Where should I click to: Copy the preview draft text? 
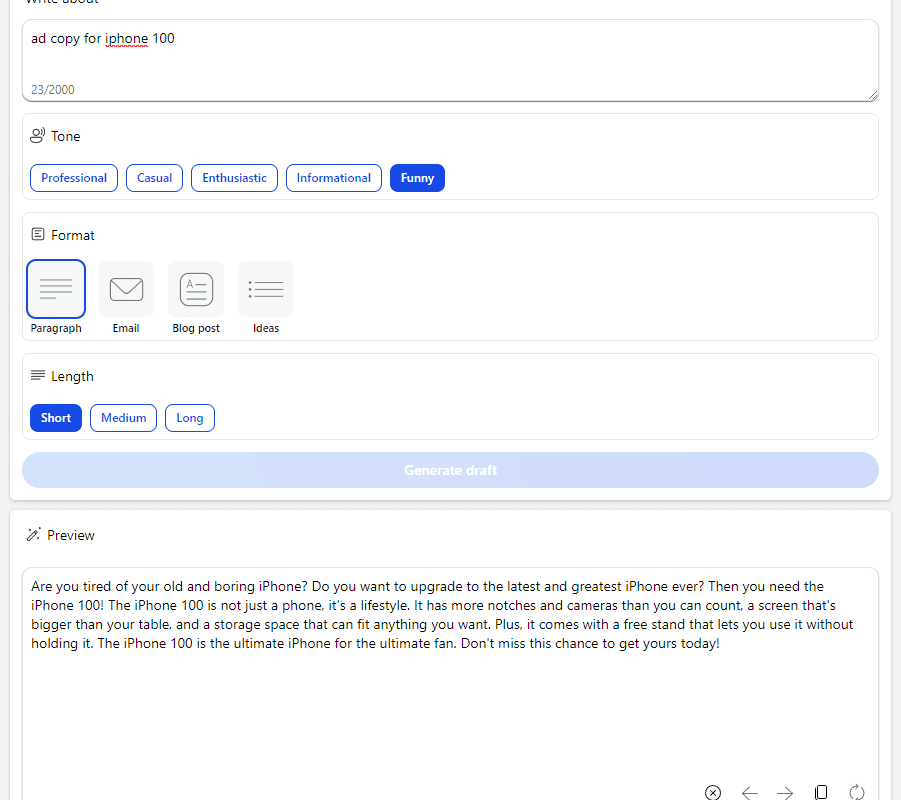(x=821, y=793)
